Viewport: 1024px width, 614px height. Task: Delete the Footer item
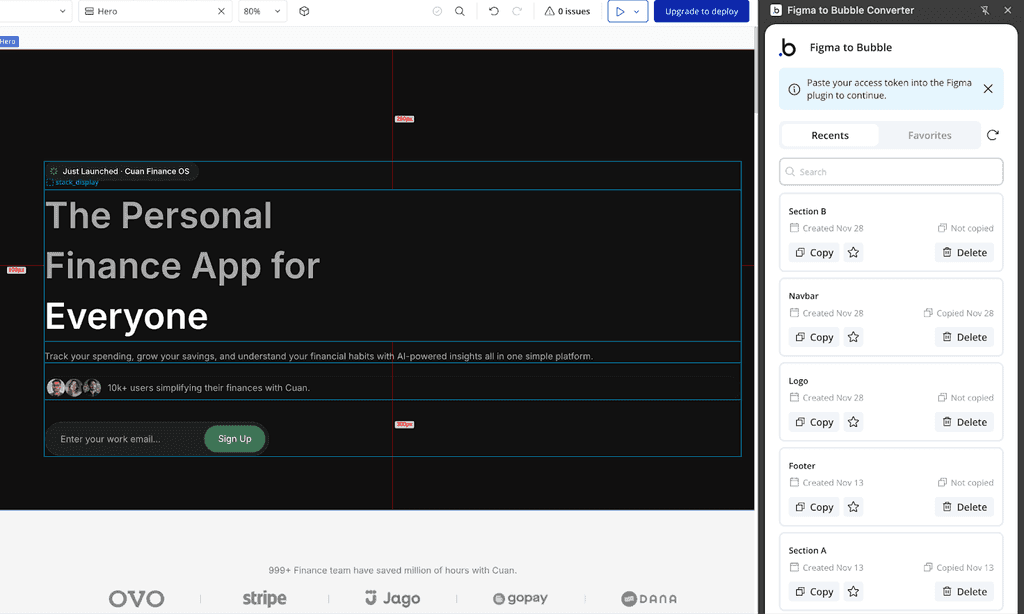click(x=964, y=507)
